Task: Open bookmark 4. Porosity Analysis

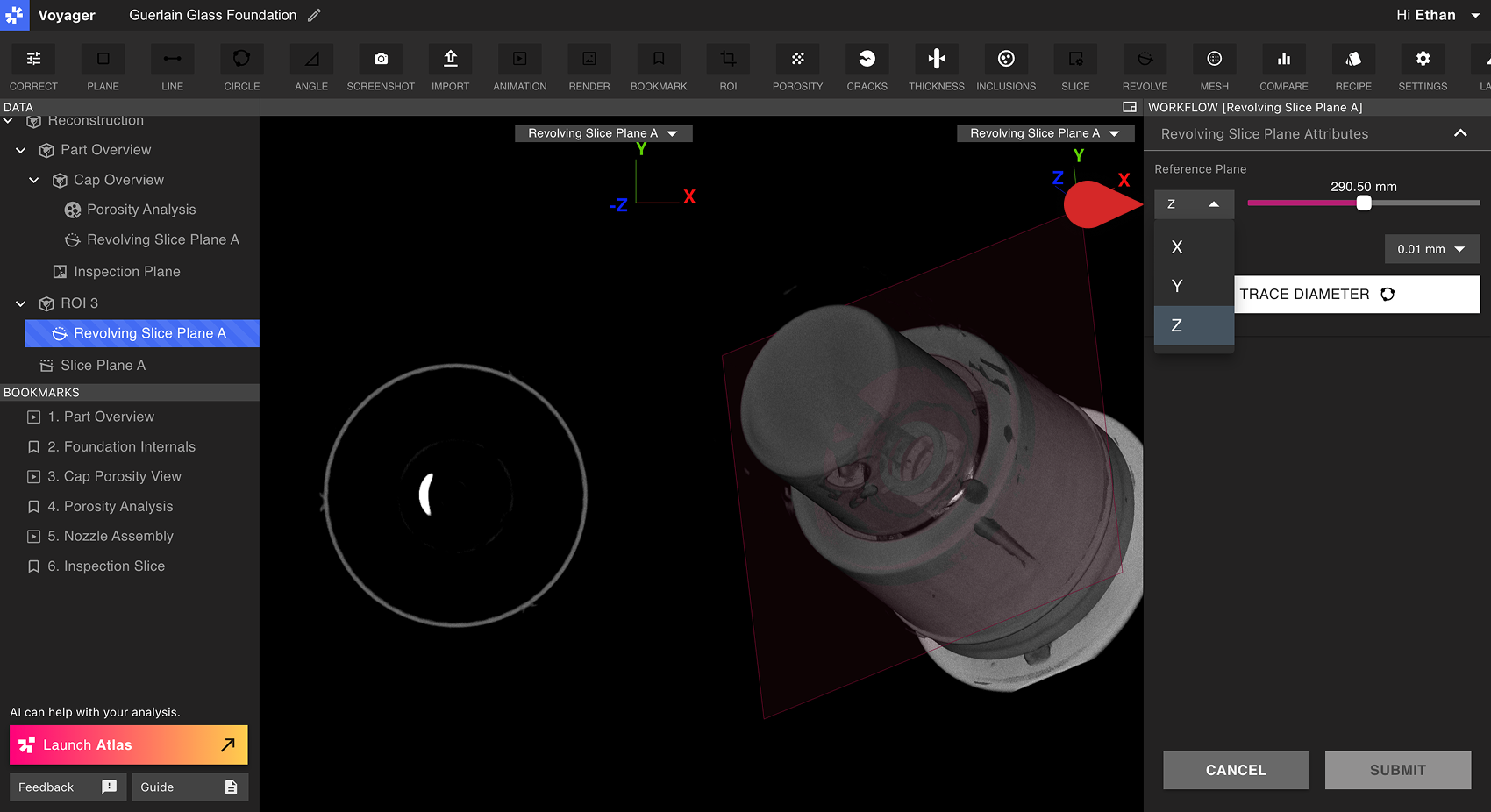Action: click(100, 506)
